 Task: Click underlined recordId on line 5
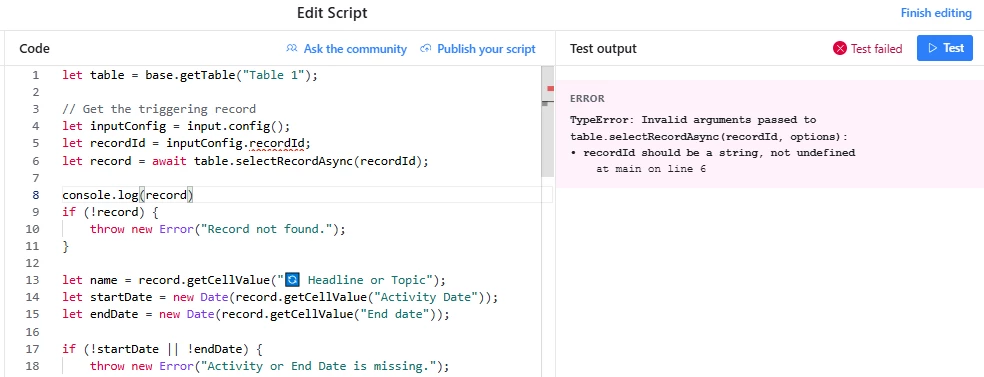[x=277, y=144]
